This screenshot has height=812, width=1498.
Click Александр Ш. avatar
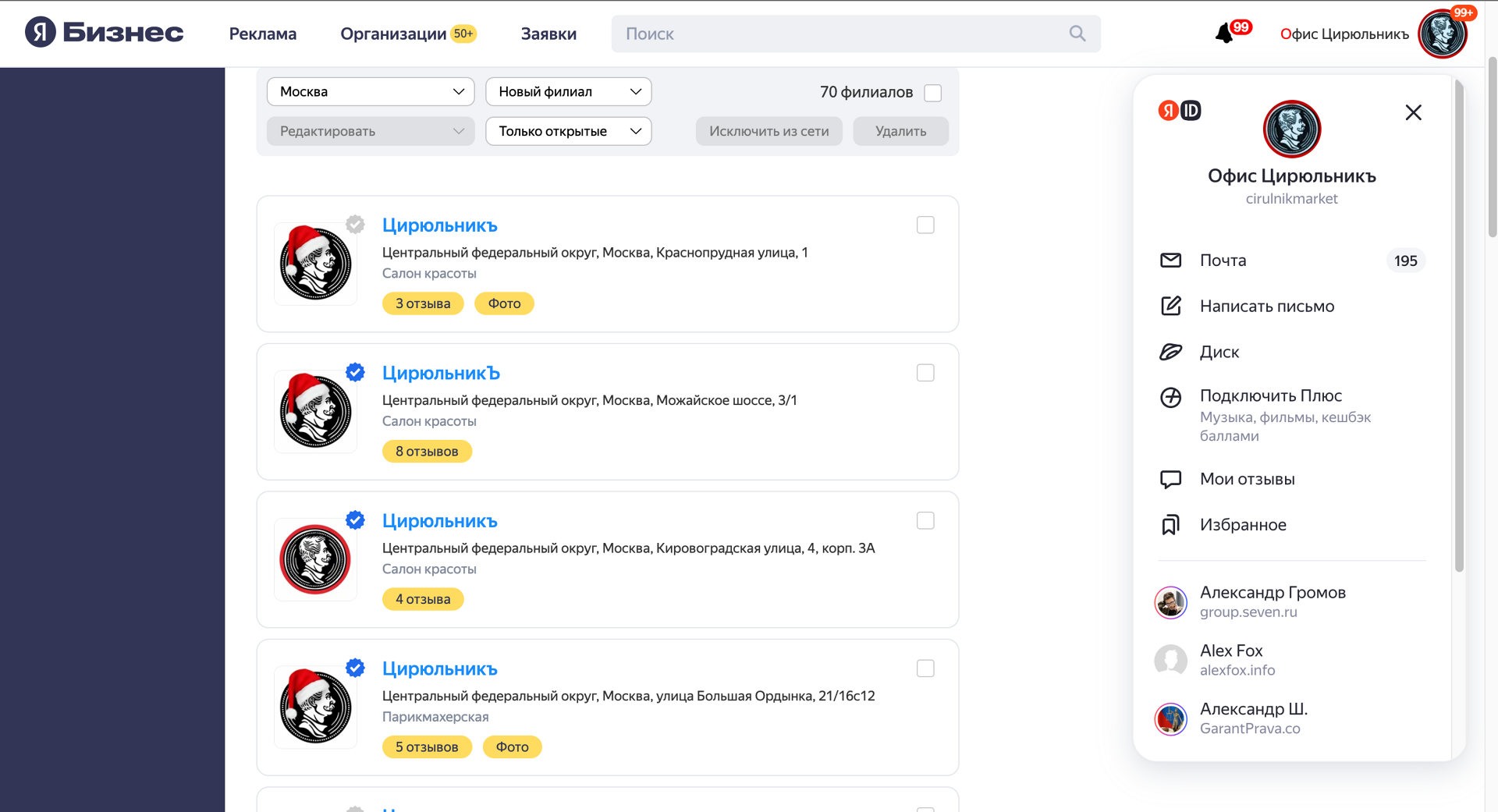click(1170, 718)
